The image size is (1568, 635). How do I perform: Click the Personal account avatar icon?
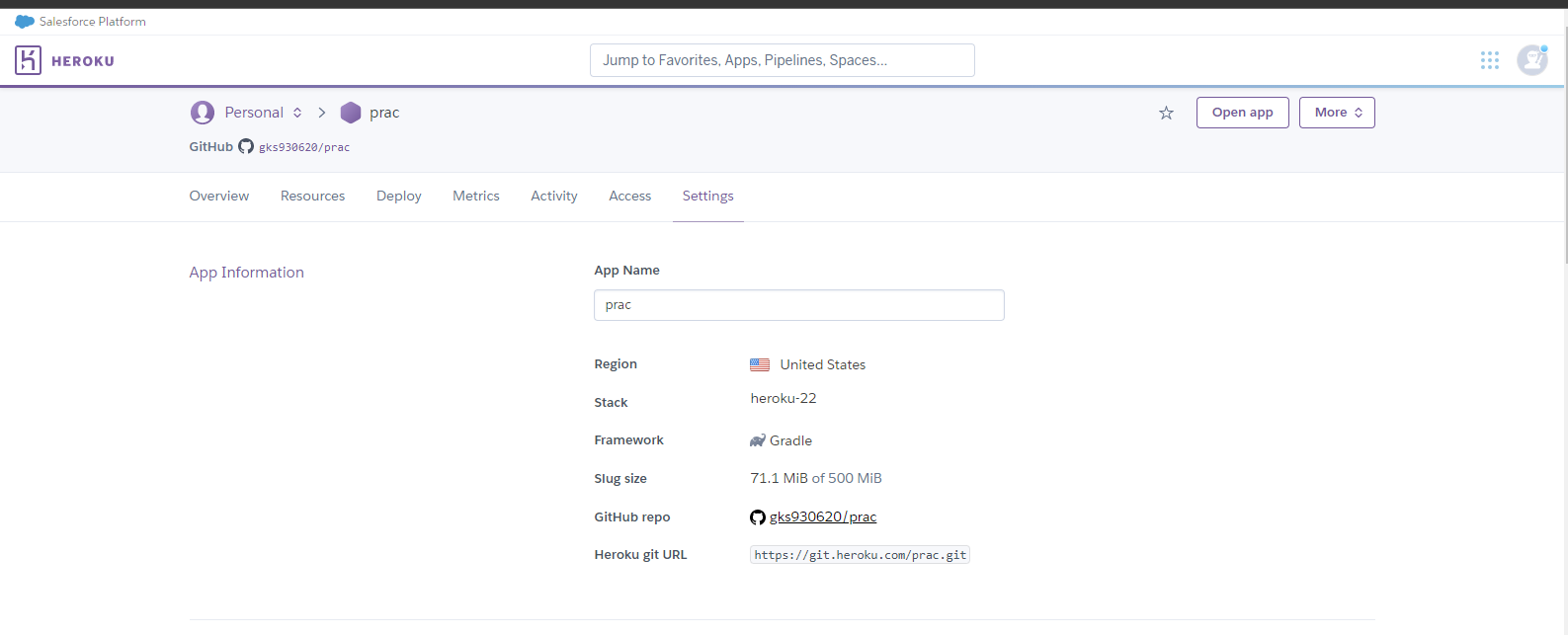(x=203, y=113)
